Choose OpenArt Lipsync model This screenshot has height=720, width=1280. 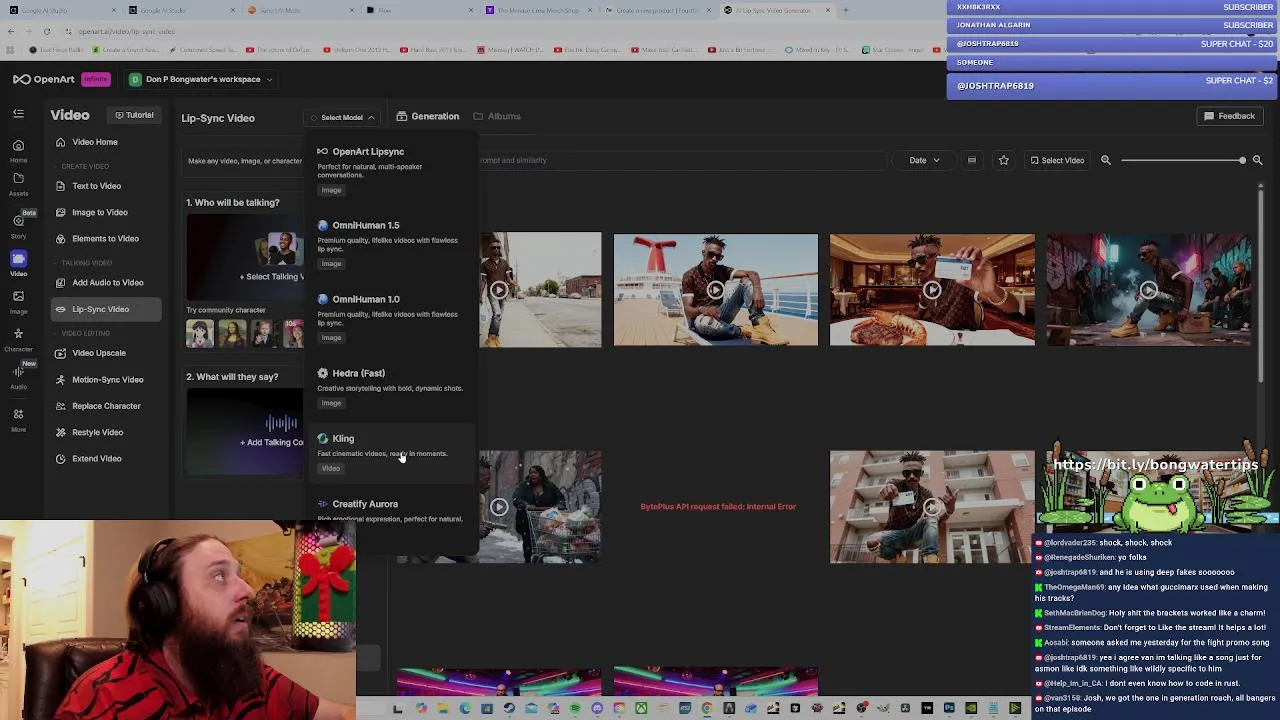[x=391, y=170]
